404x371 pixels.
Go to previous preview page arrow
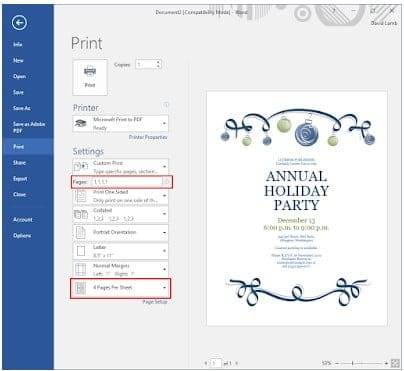(x=206, y=363)
